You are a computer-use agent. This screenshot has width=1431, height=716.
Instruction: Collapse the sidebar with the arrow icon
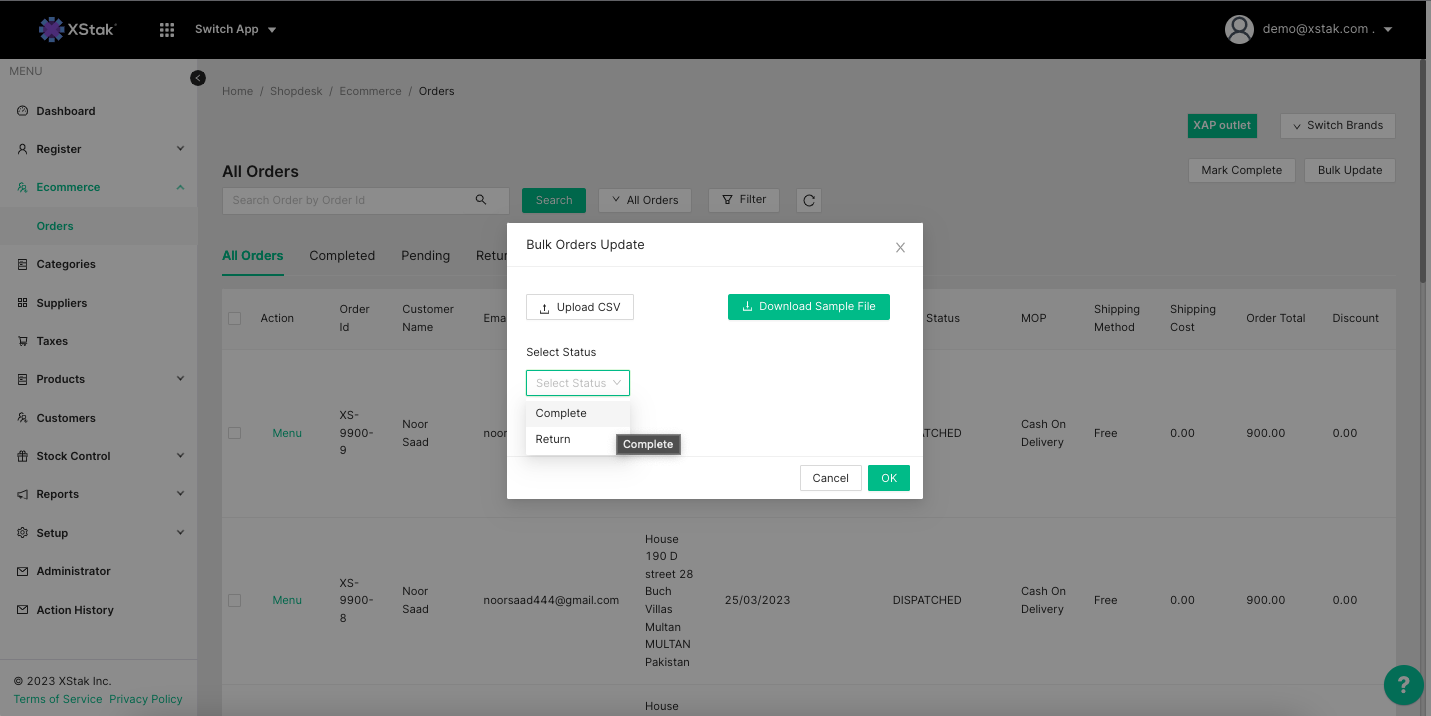tap(198, 78)
